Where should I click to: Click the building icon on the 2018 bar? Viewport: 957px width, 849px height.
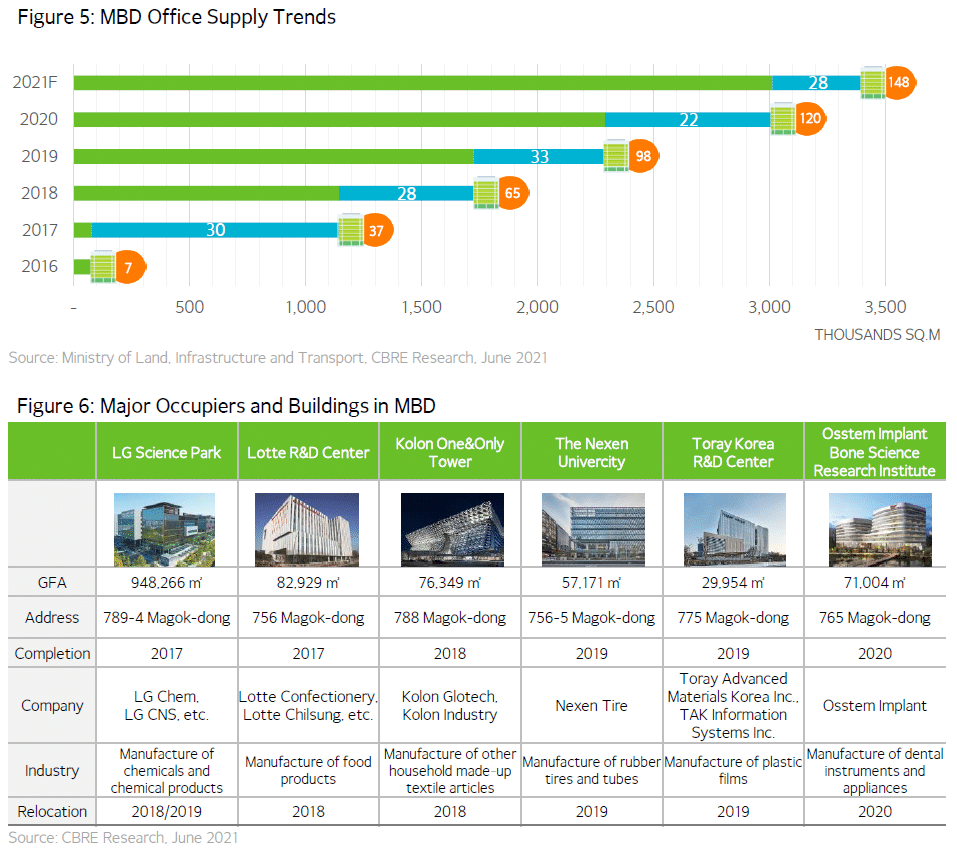[x=486, y=193]
